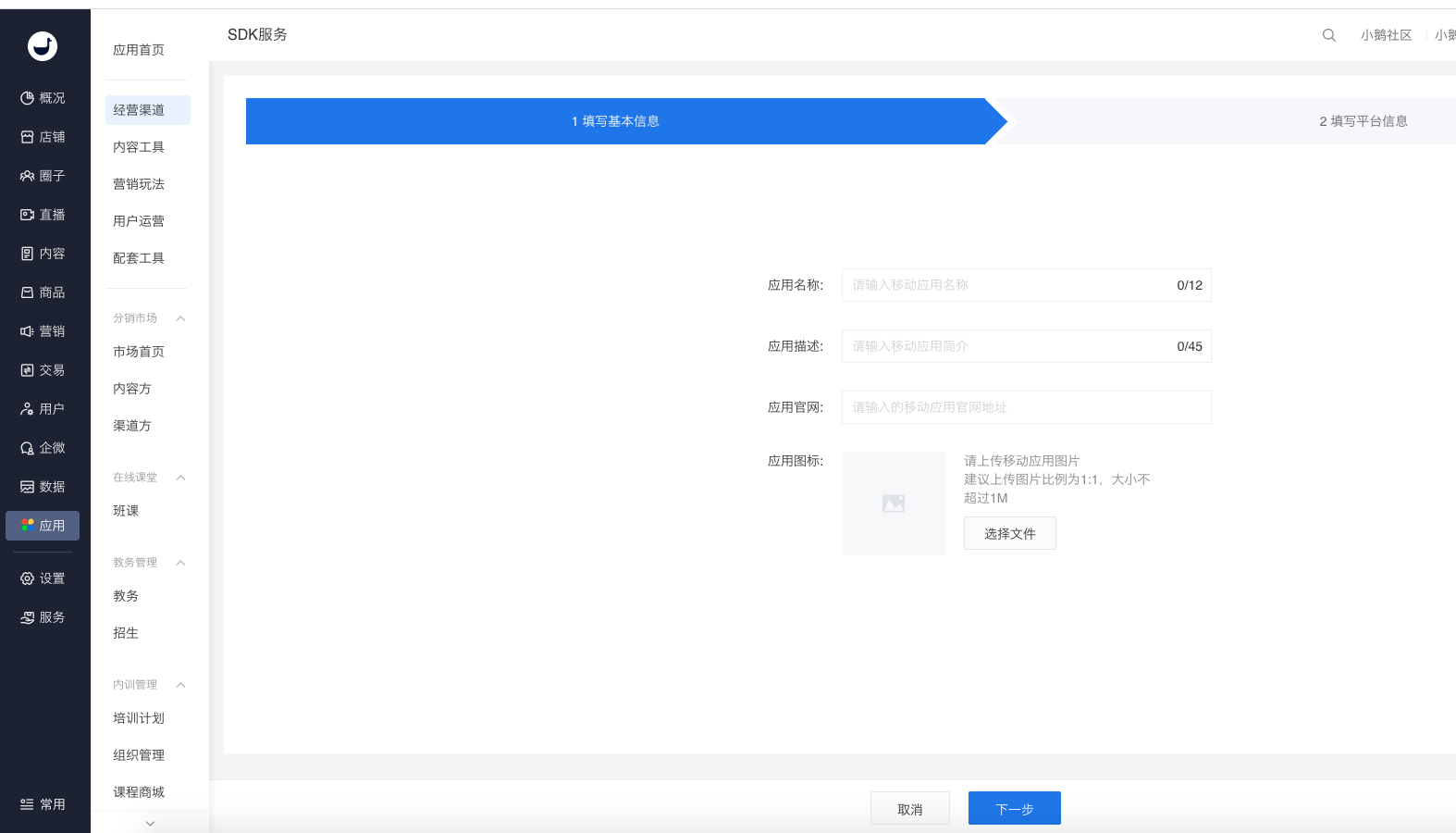
Task: Open 应用首页 in the submenu
Action: pos(139,50)
